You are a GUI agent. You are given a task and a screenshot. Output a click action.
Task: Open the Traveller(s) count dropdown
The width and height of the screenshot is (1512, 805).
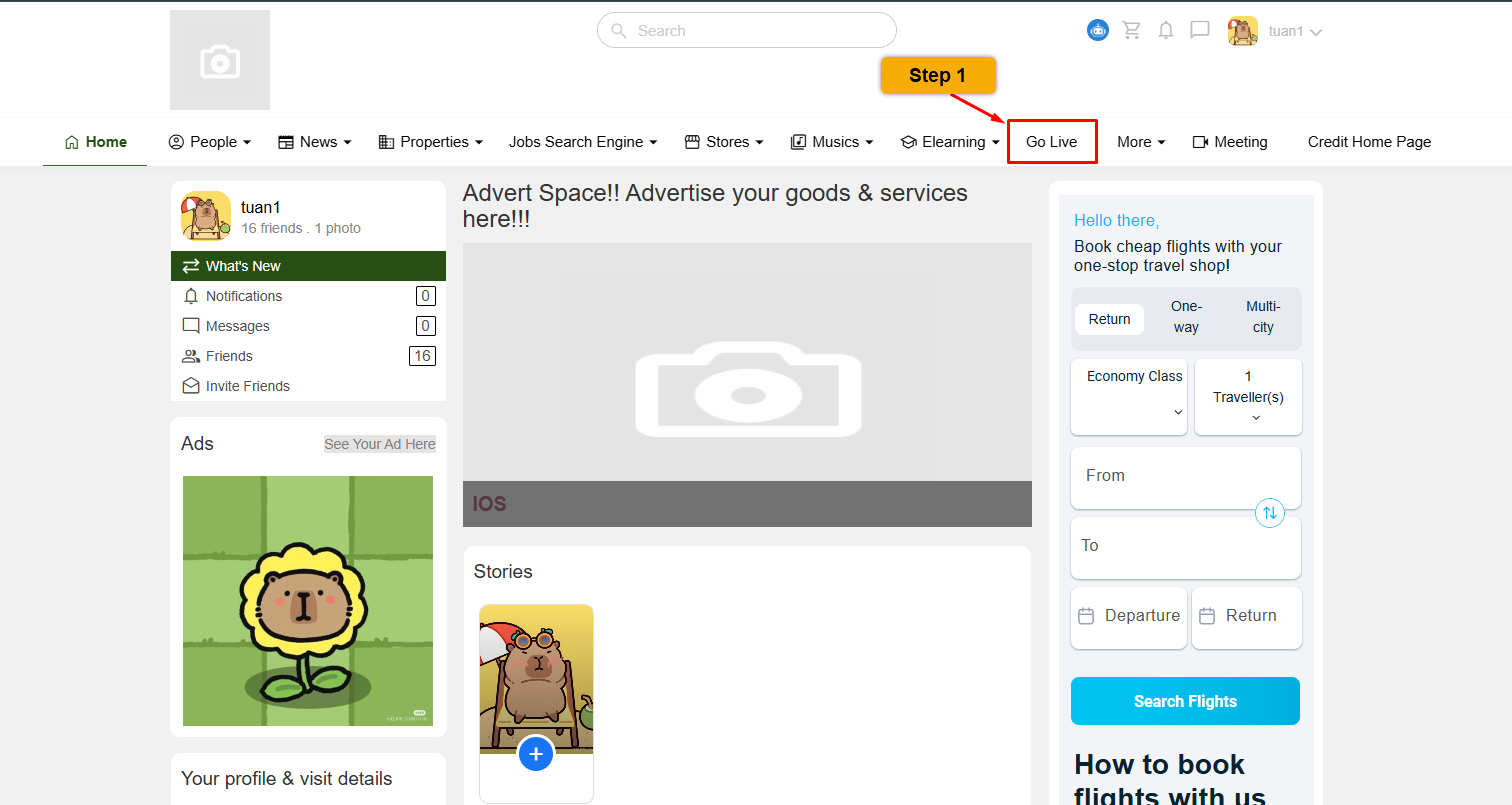[x=1248, y=397]
